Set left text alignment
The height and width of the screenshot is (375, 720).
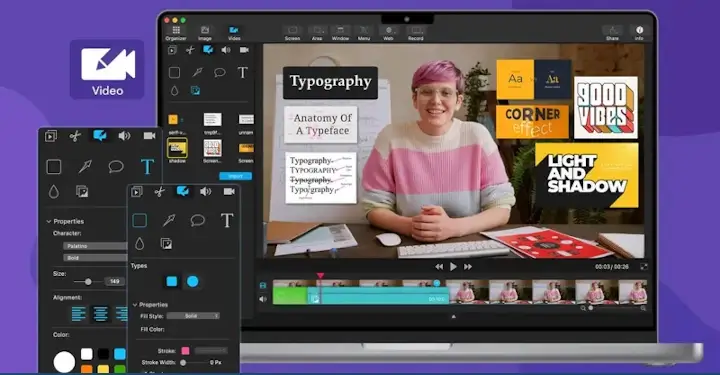(79, 314)
